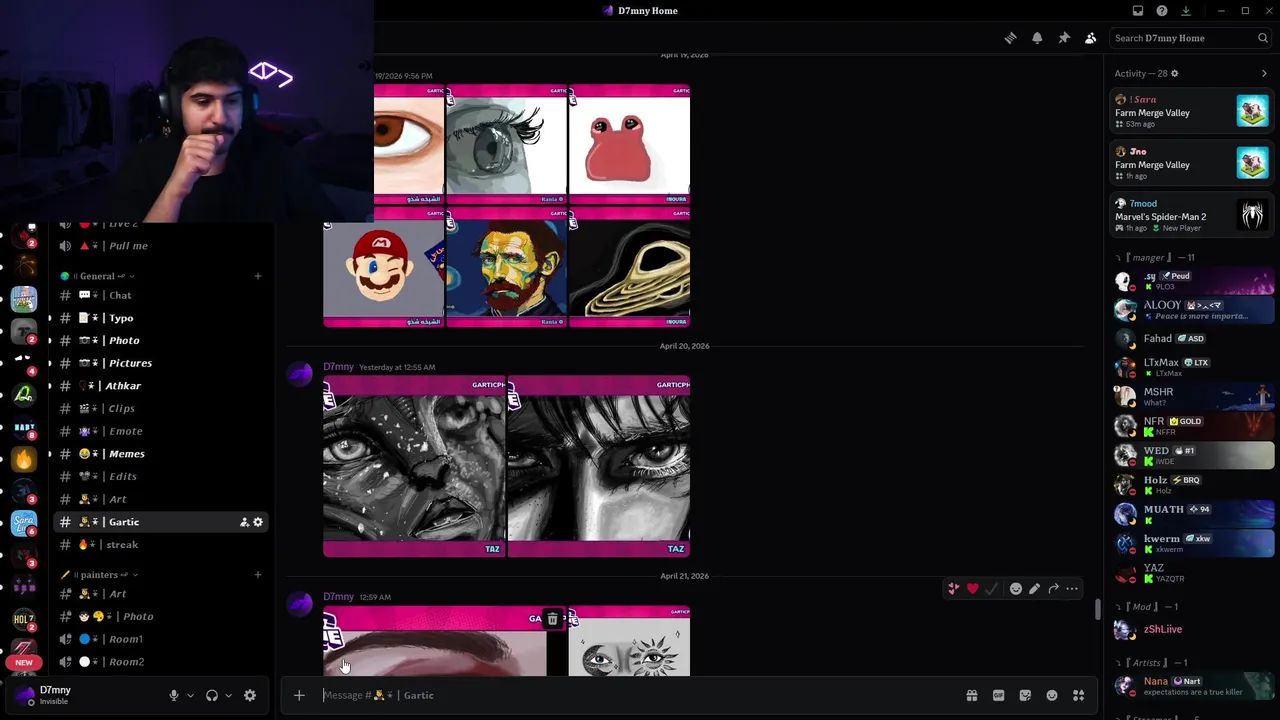1280x720 pixels.
Task: Click the plus upload button in message bar
Action: [299, 695]
